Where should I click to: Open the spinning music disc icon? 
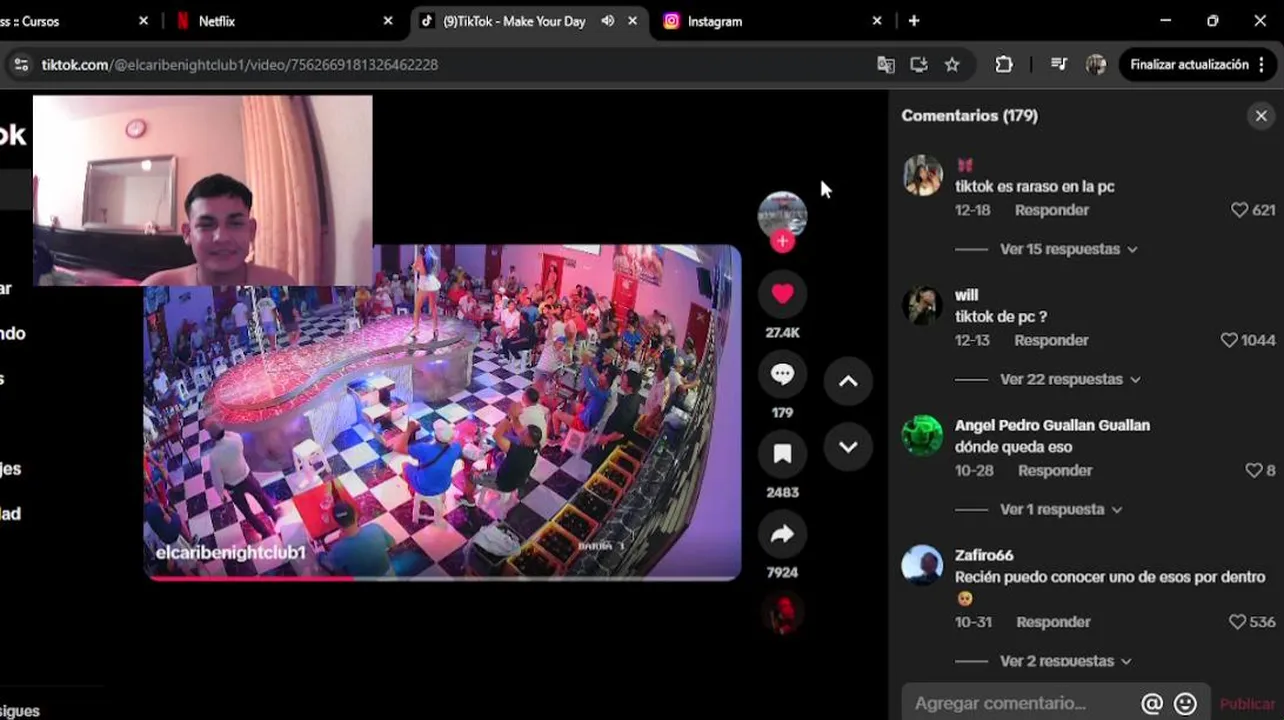[782, 614]
